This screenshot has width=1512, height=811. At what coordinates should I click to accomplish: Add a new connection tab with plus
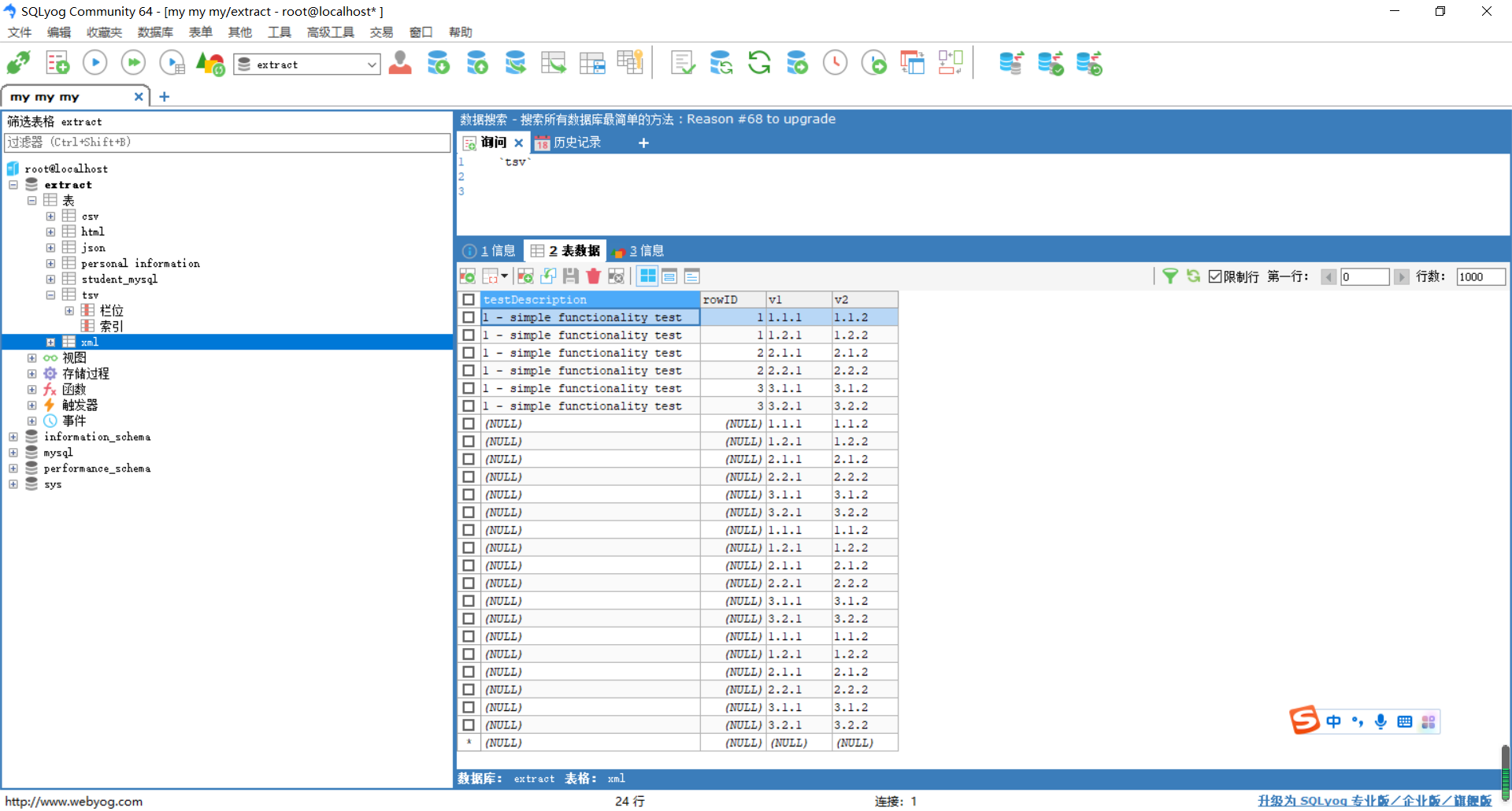[x=165, y=97]
